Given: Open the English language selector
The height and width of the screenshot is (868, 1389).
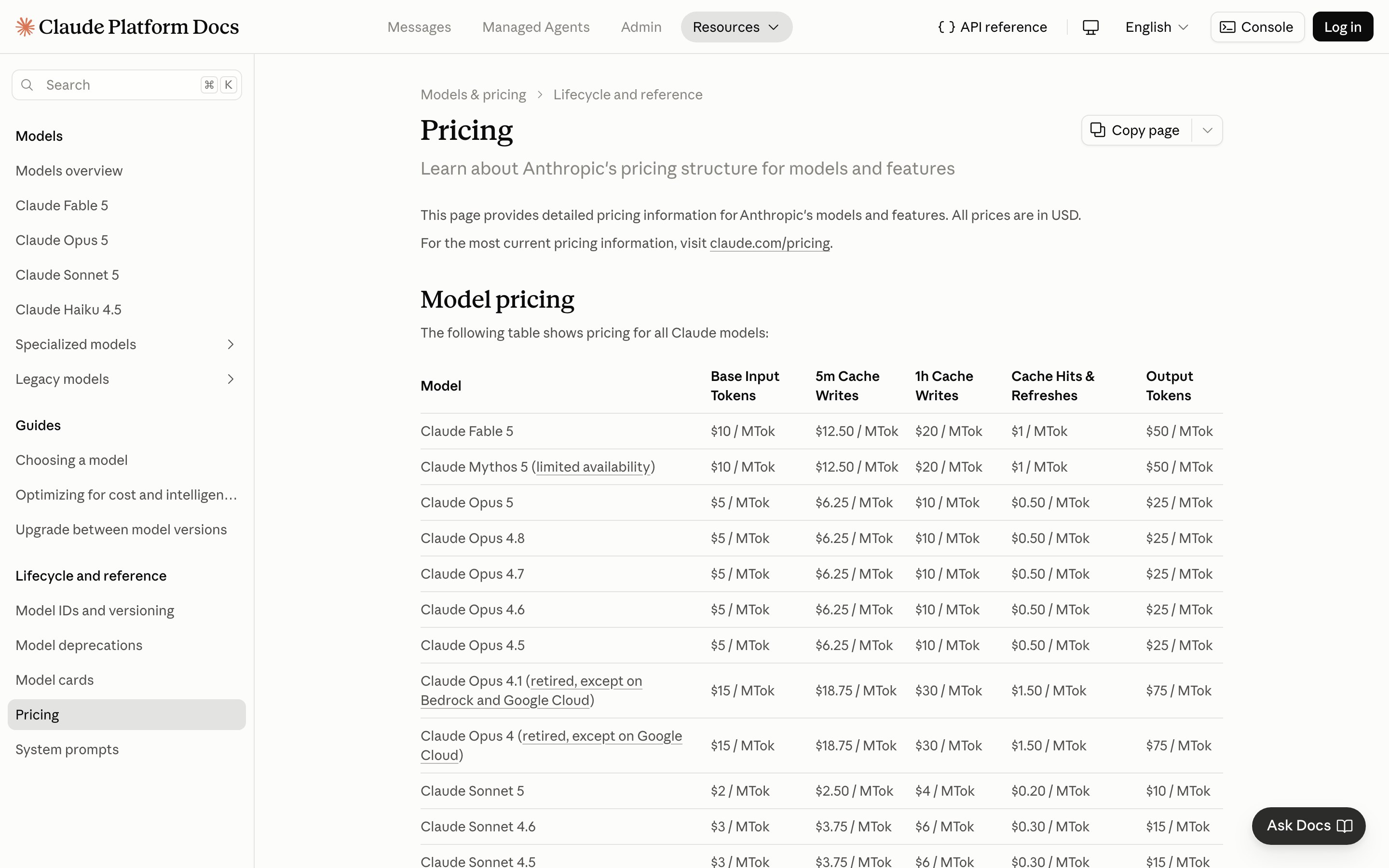Looking at the screenshot, I should click(x=1157, y=27).
